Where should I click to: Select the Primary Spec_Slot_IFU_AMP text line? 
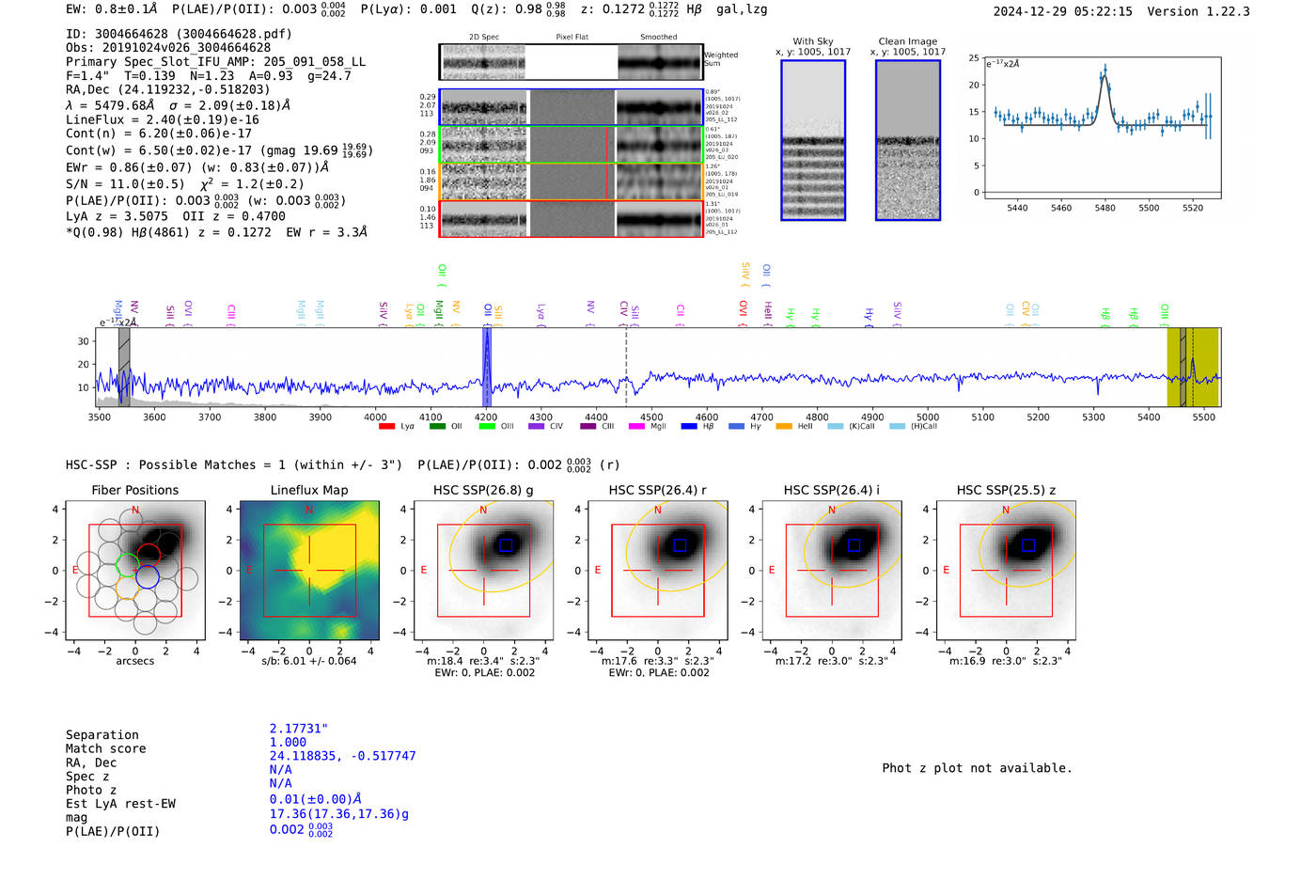tap(215, 62)
